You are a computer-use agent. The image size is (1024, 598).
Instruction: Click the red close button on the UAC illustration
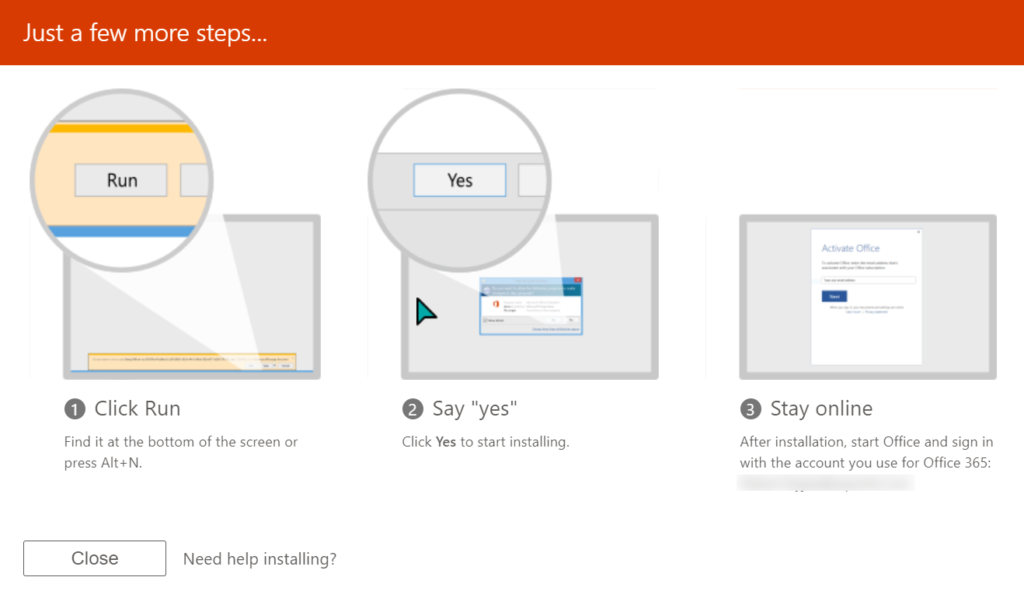578,280
